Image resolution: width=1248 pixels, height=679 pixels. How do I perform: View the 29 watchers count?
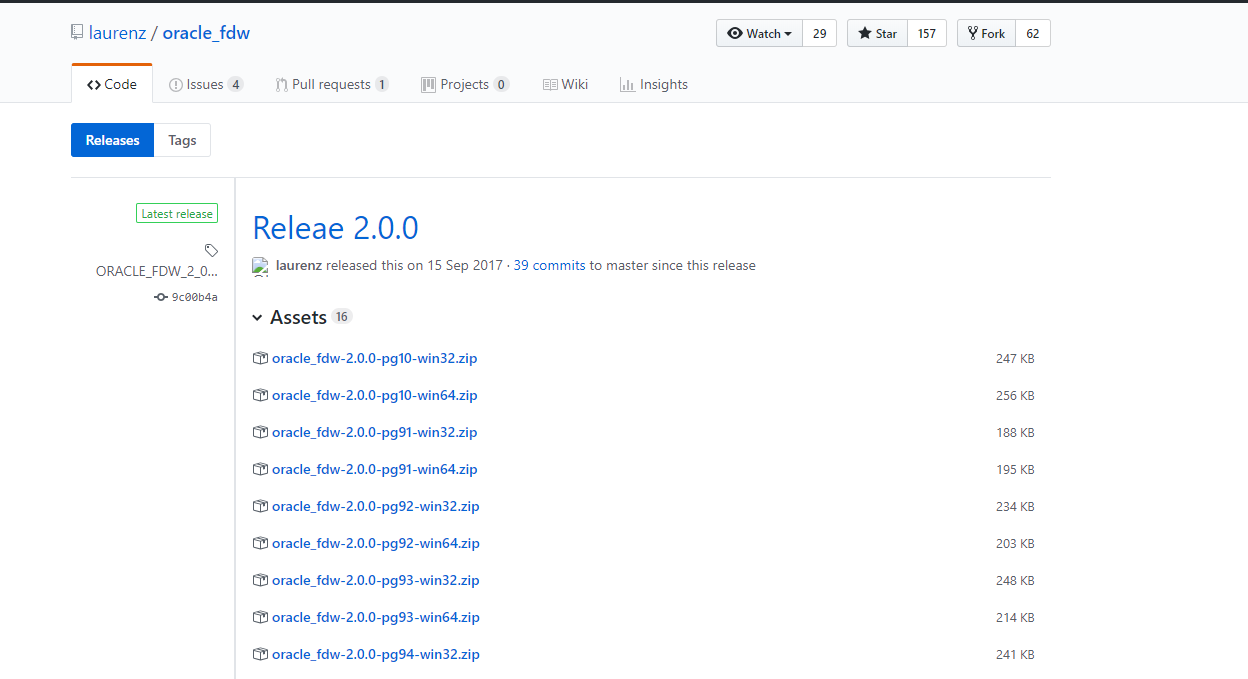coord(819,33)
